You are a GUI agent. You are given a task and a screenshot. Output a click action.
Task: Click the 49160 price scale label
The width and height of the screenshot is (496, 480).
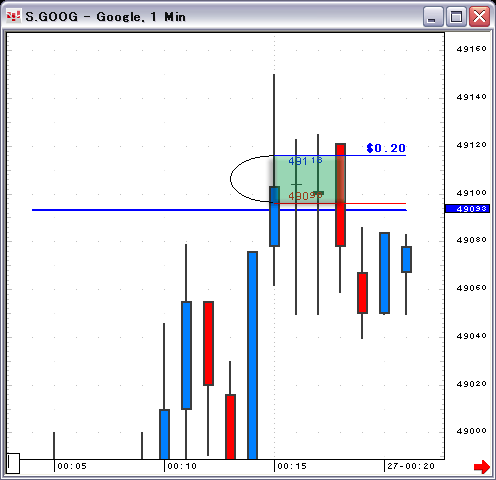[x=471, y=49]
